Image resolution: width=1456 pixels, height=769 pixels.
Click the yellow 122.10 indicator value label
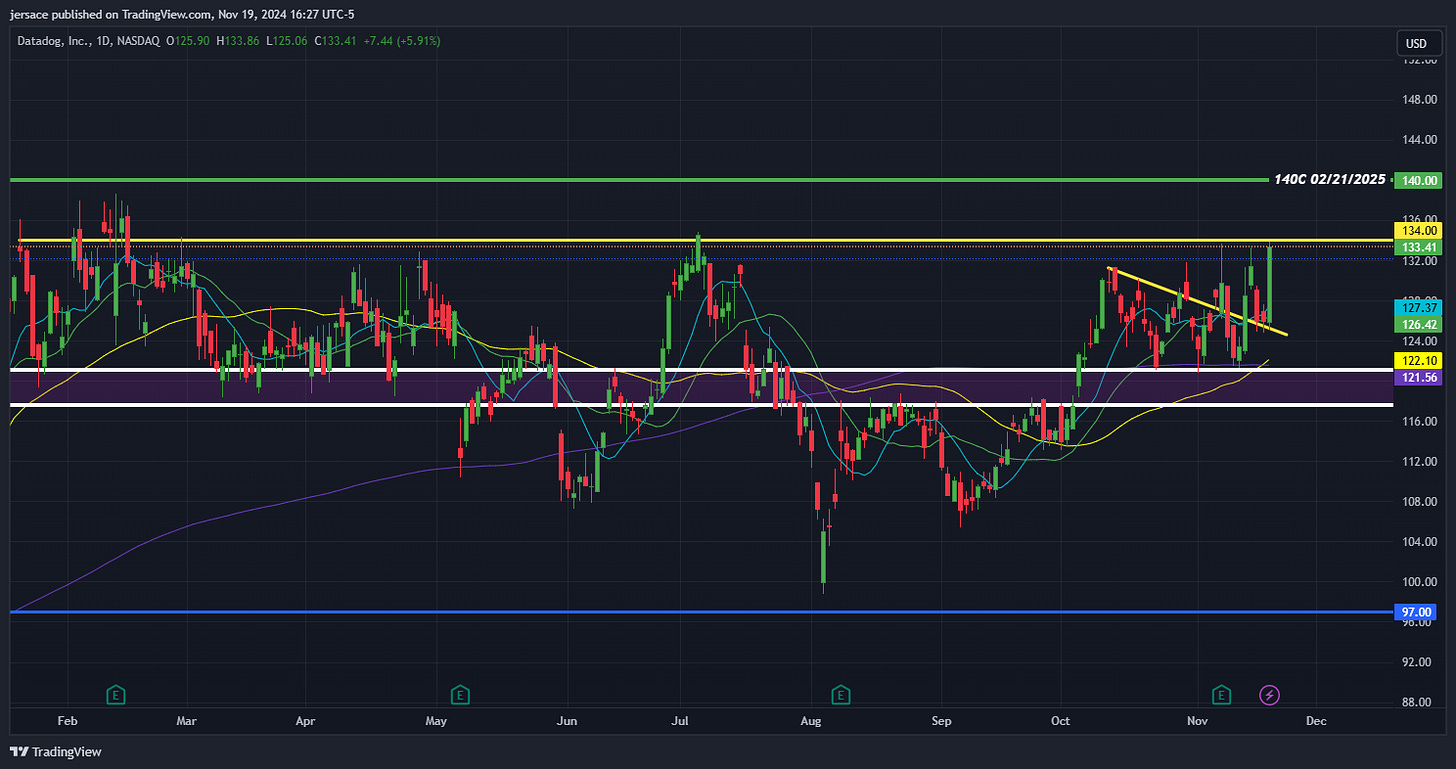1420,360
